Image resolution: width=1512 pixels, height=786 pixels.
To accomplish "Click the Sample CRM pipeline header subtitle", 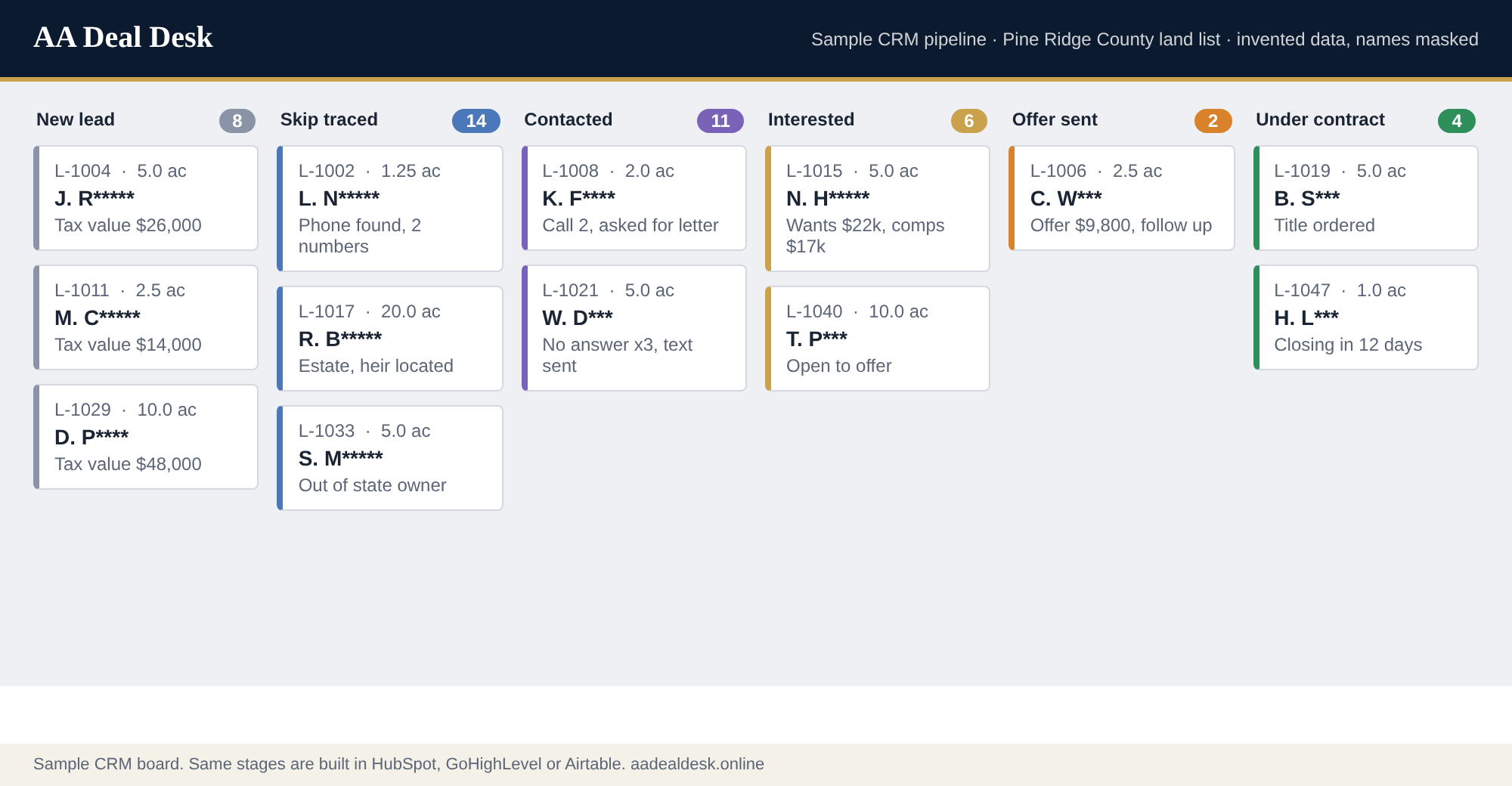I will (x=1145, y=39).
